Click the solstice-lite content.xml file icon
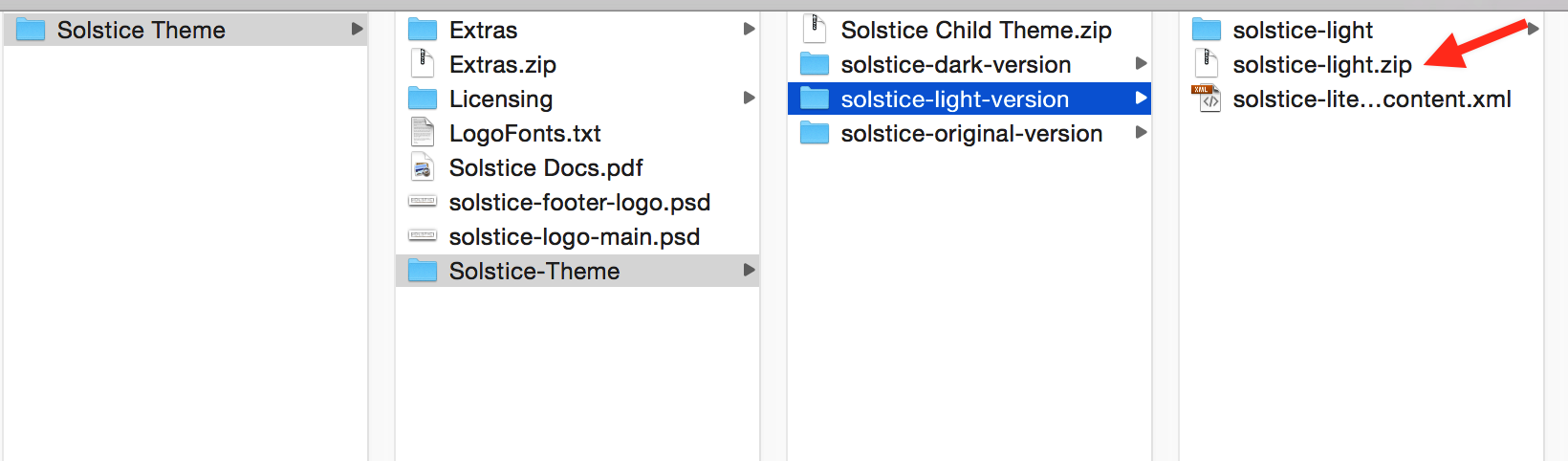The image size is (1568, 461). click(x=1207, y=99)
